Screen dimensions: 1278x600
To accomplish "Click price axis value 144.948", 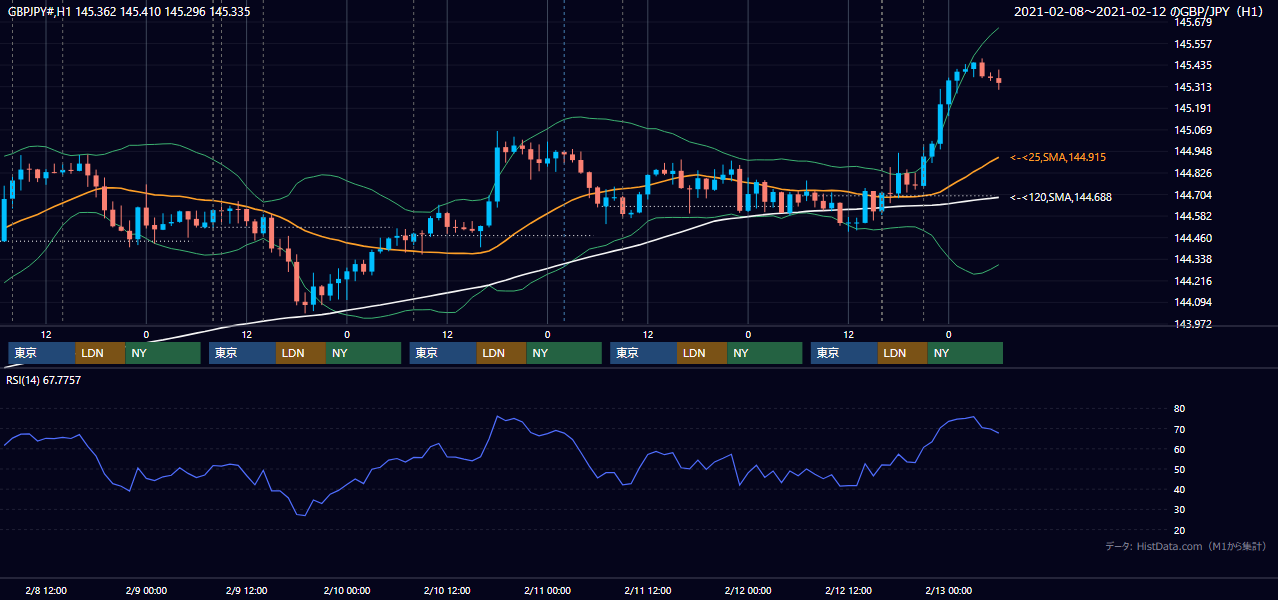I will 1193,152.
